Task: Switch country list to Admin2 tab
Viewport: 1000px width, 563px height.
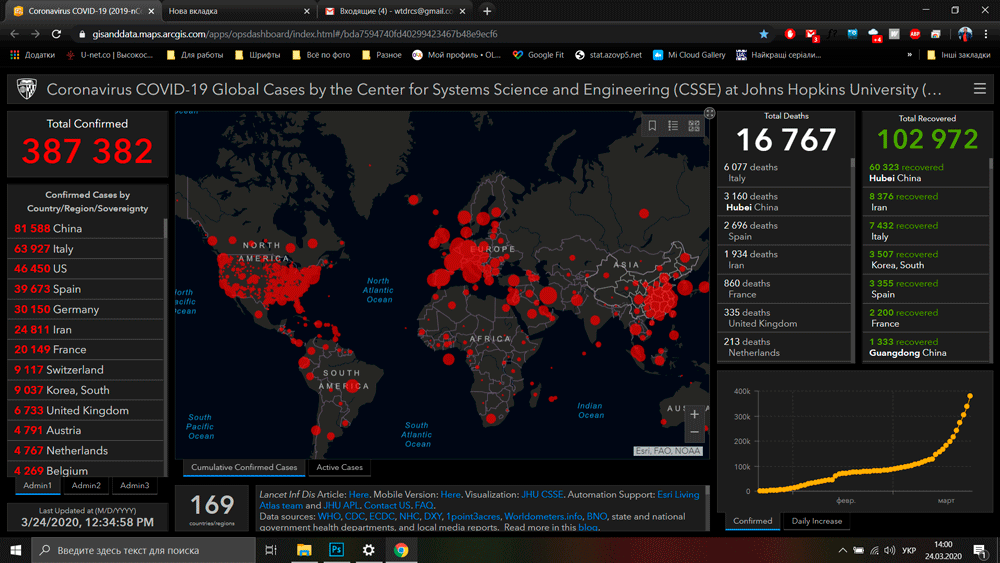Action: (x=86, y=485)
